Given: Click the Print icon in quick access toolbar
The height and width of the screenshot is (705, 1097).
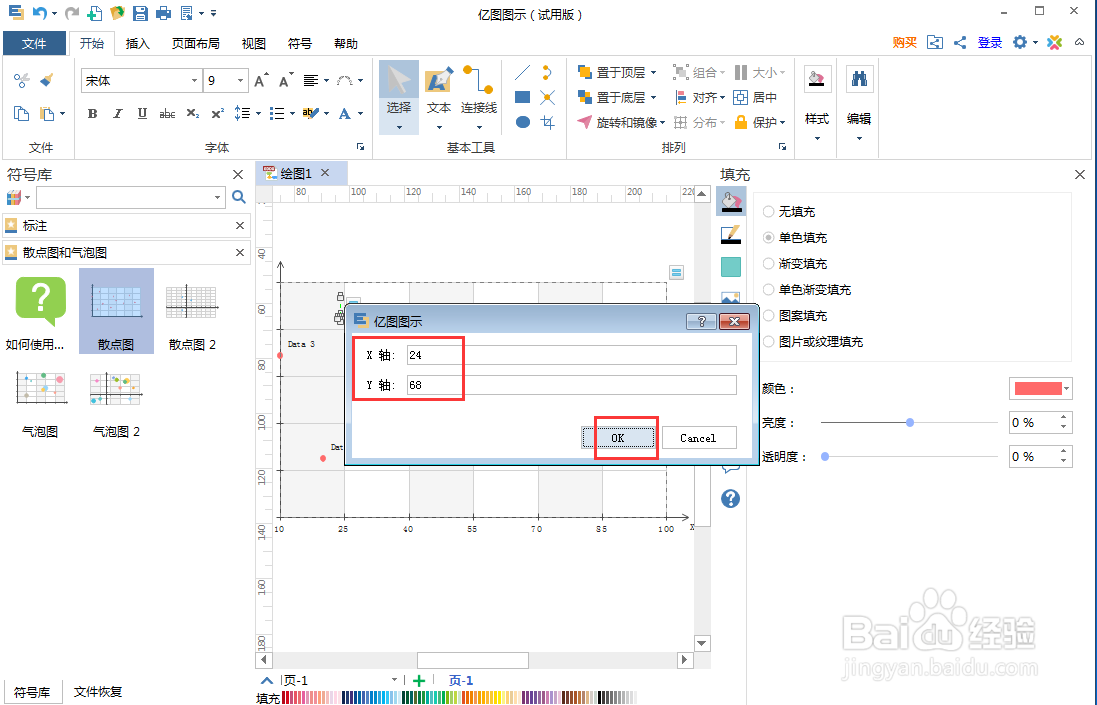Looking at the screenshot, I should click(x=163, y=13).
